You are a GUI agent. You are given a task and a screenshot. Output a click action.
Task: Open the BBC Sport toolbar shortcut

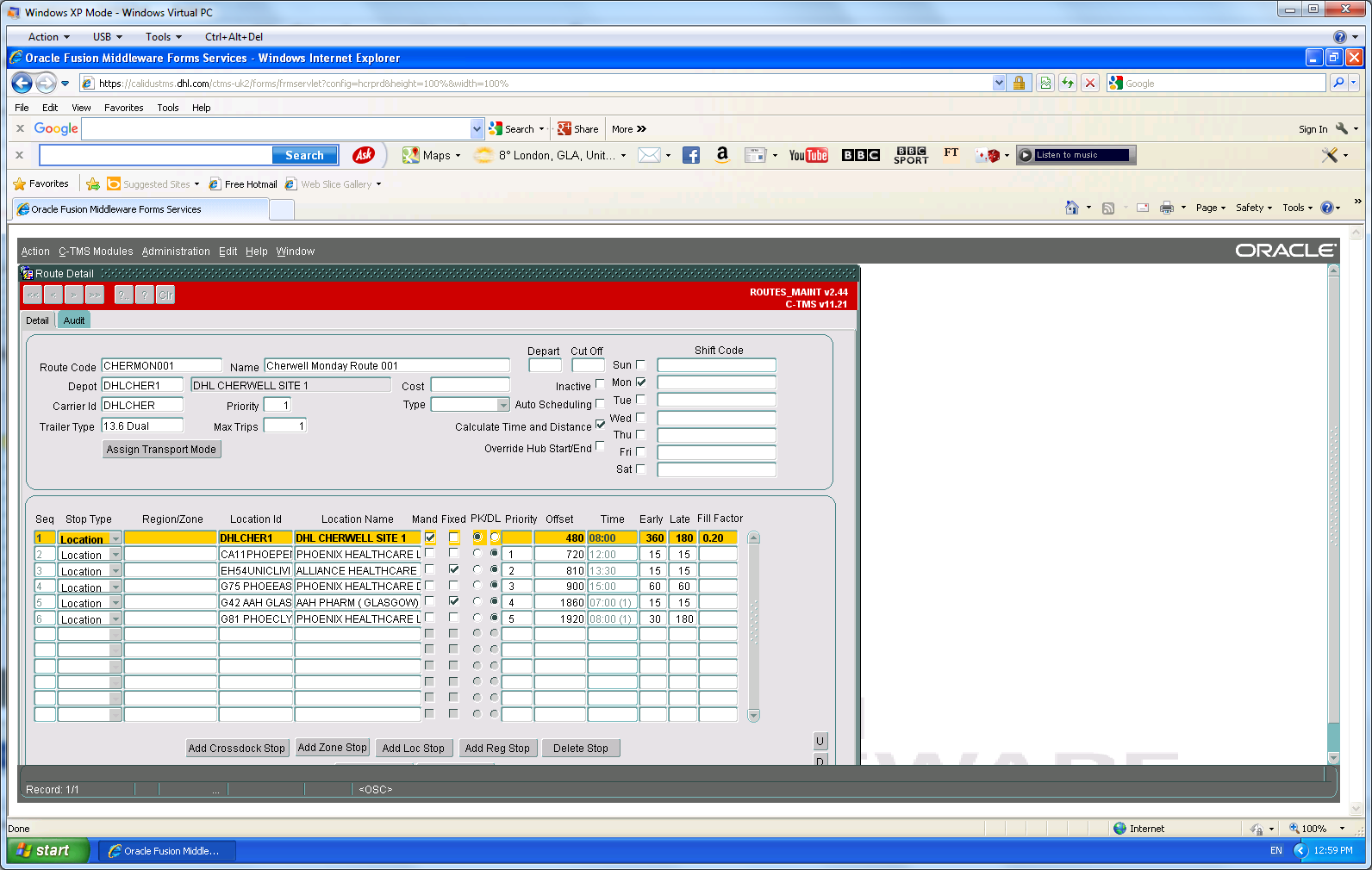(911, 155)
